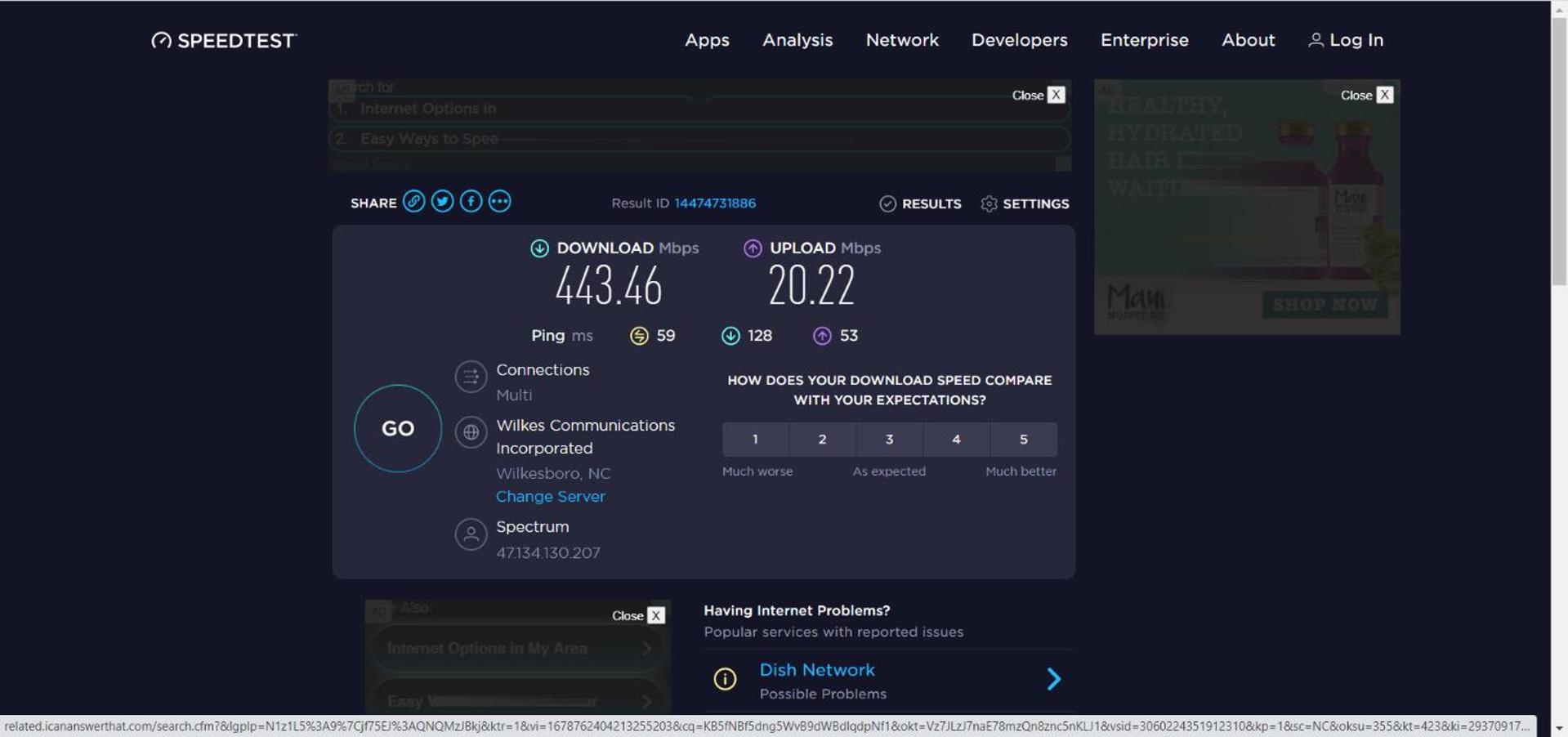Click the download speed value 443.46
The height and width of the screenshot is (737, 1568).
coord(609,286)
